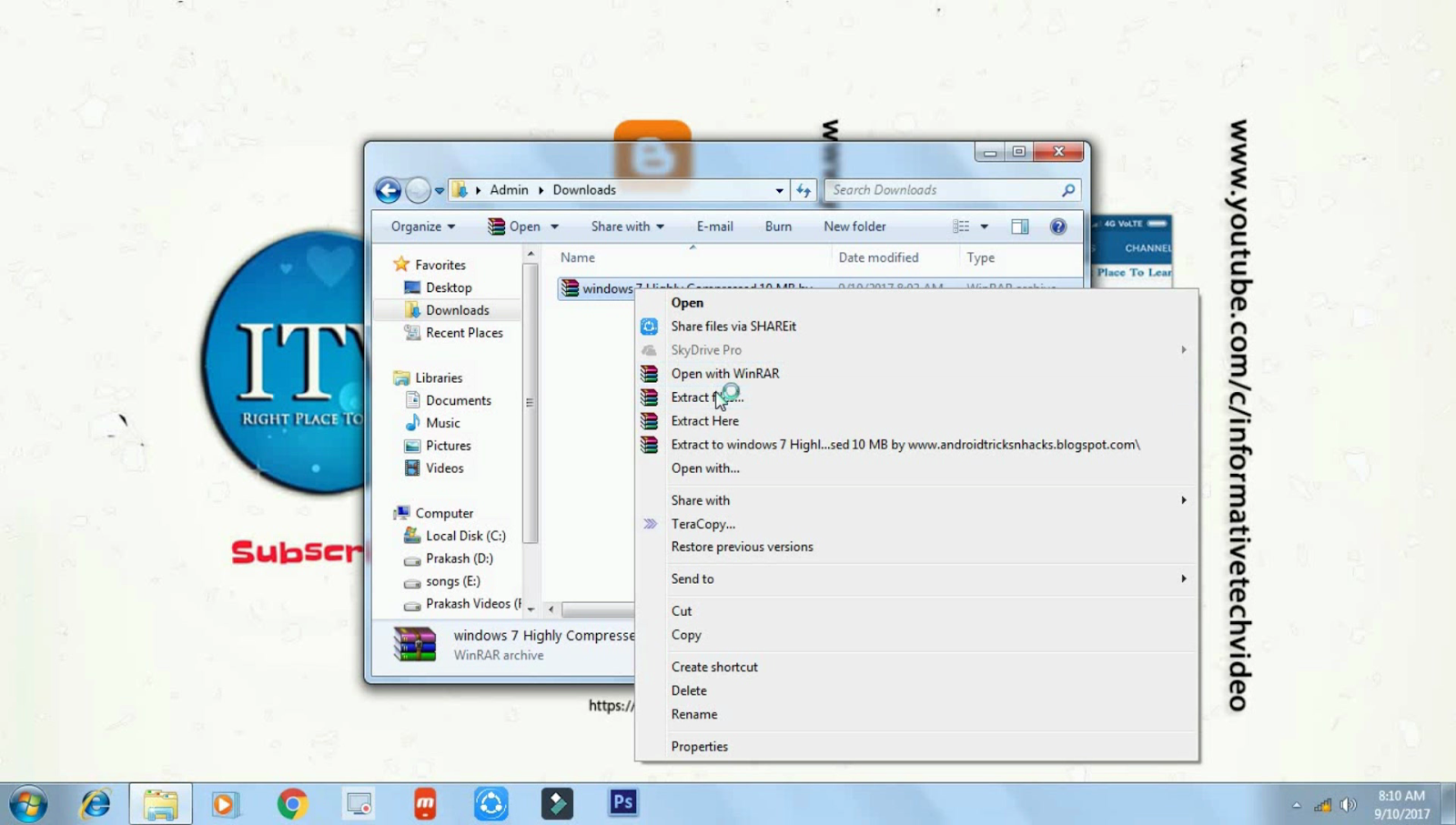The height and width of the screenshot is (825, 1456).
Task: Sort files by Date modified column
Action: (x=878, y=257)
